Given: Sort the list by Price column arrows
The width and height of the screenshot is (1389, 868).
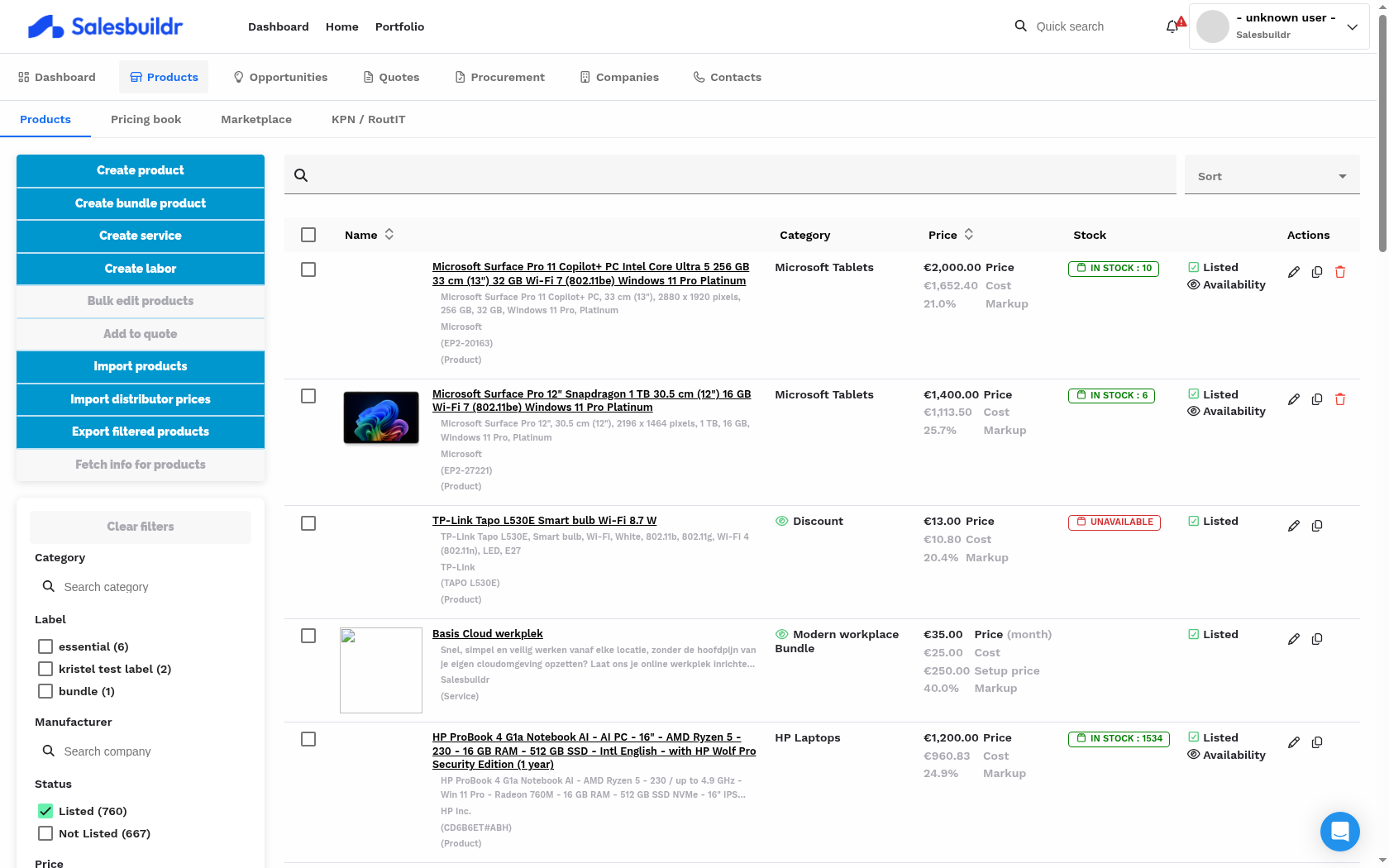Looking at the screenshot, I should pos(969,235).
